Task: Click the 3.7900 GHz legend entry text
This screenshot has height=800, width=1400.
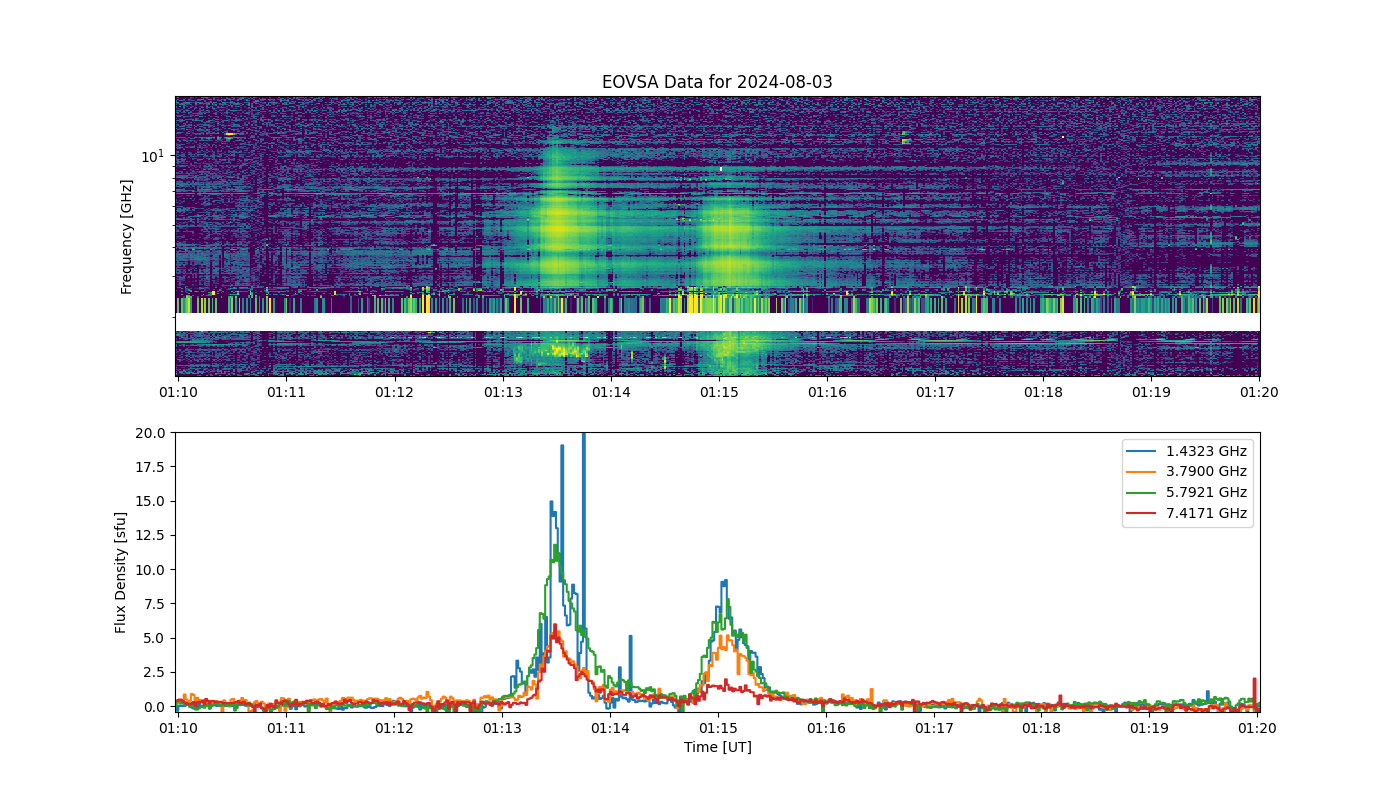Action: 1207,472
